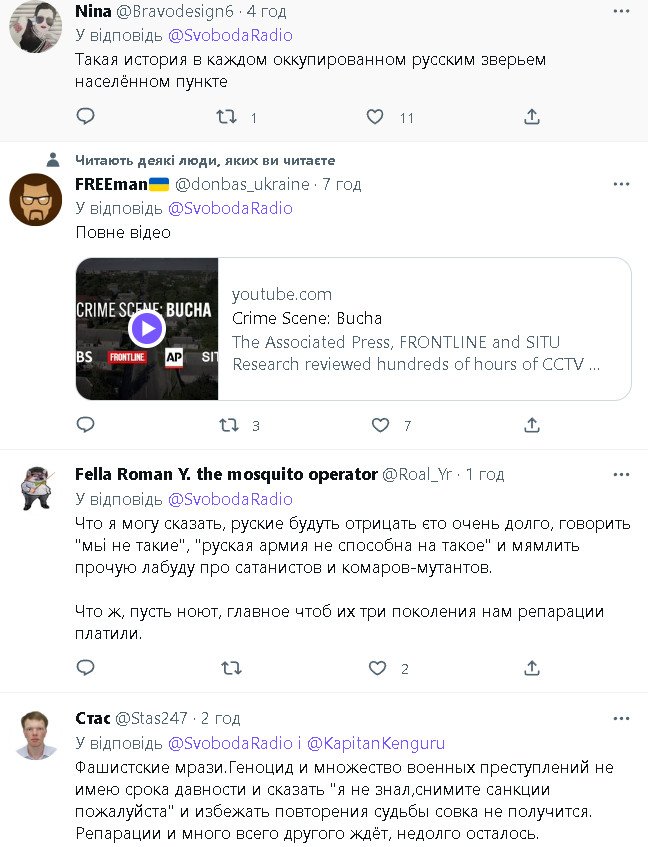Open FREEman's profile avatar
The height and width of the screenshot is (847, 648).
tap(35, 200)
